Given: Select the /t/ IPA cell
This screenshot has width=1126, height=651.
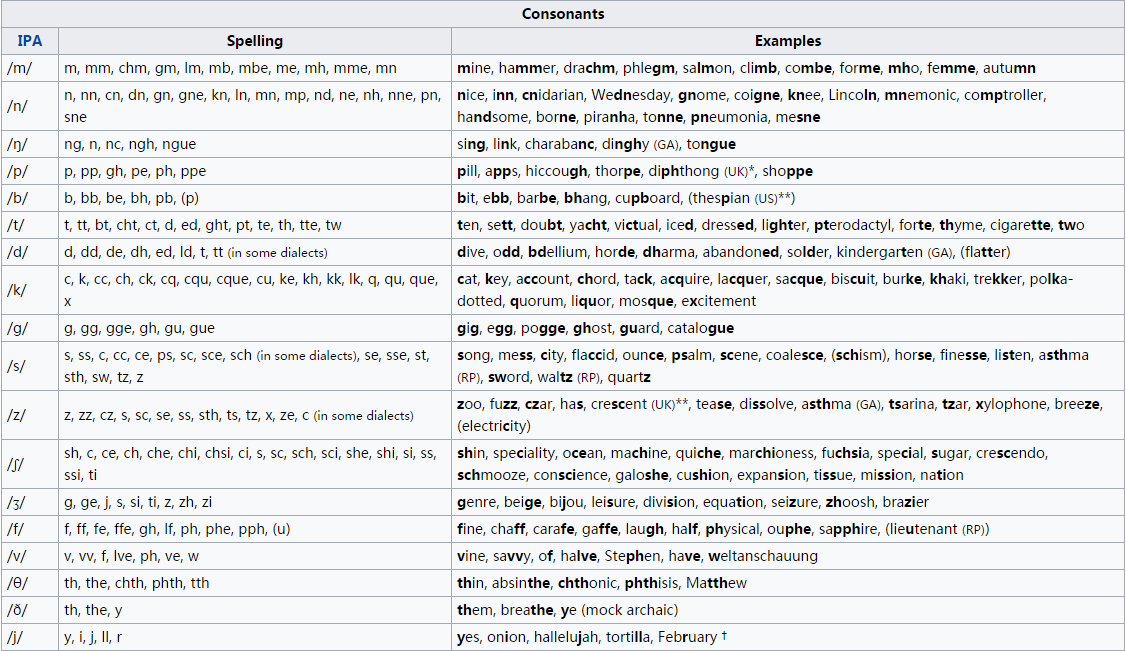Looking at the screenshot, I should click(x=29, y=225).
